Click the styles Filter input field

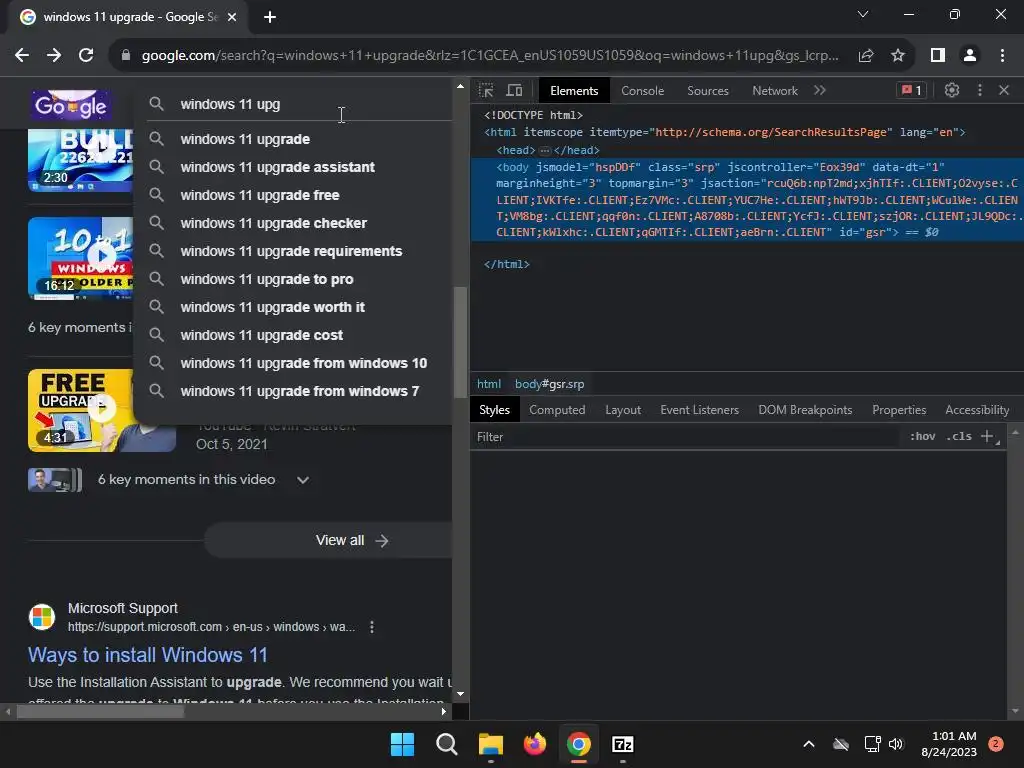[x=686, y=437]
